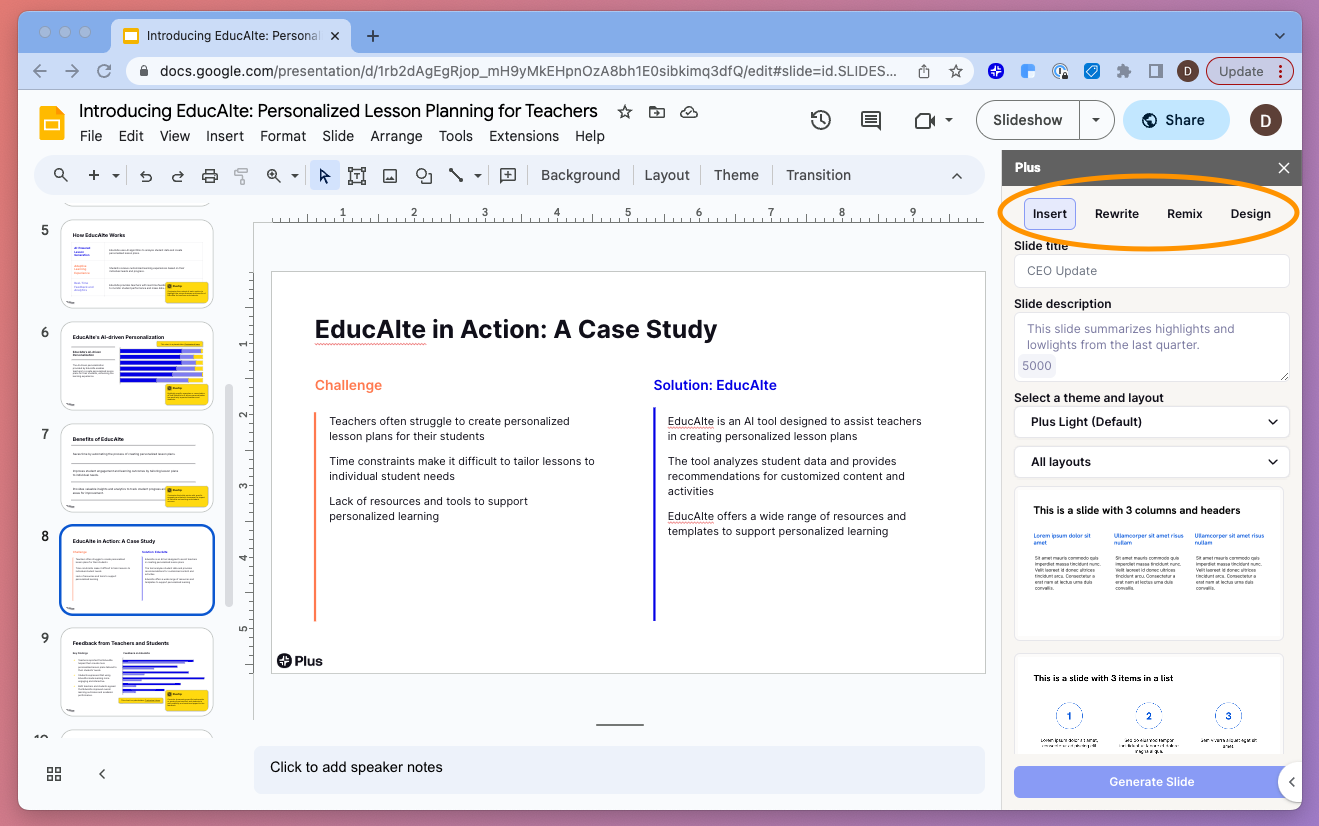Check the cloud document status icon
Screen dimensions: 1319x826
[x=689, y=112]
